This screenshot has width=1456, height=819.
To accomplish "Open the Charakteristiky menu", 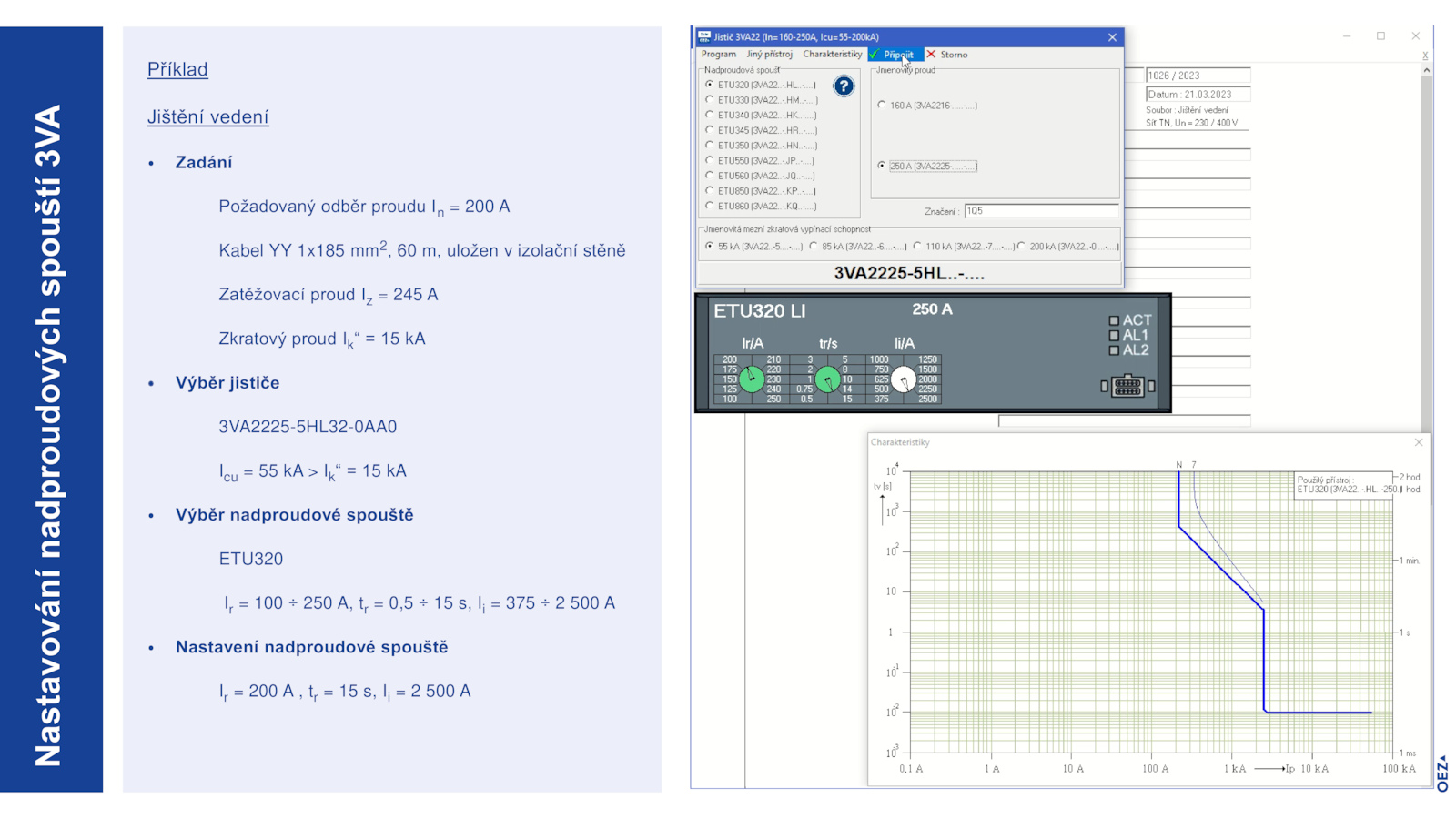I will point(833,55).
